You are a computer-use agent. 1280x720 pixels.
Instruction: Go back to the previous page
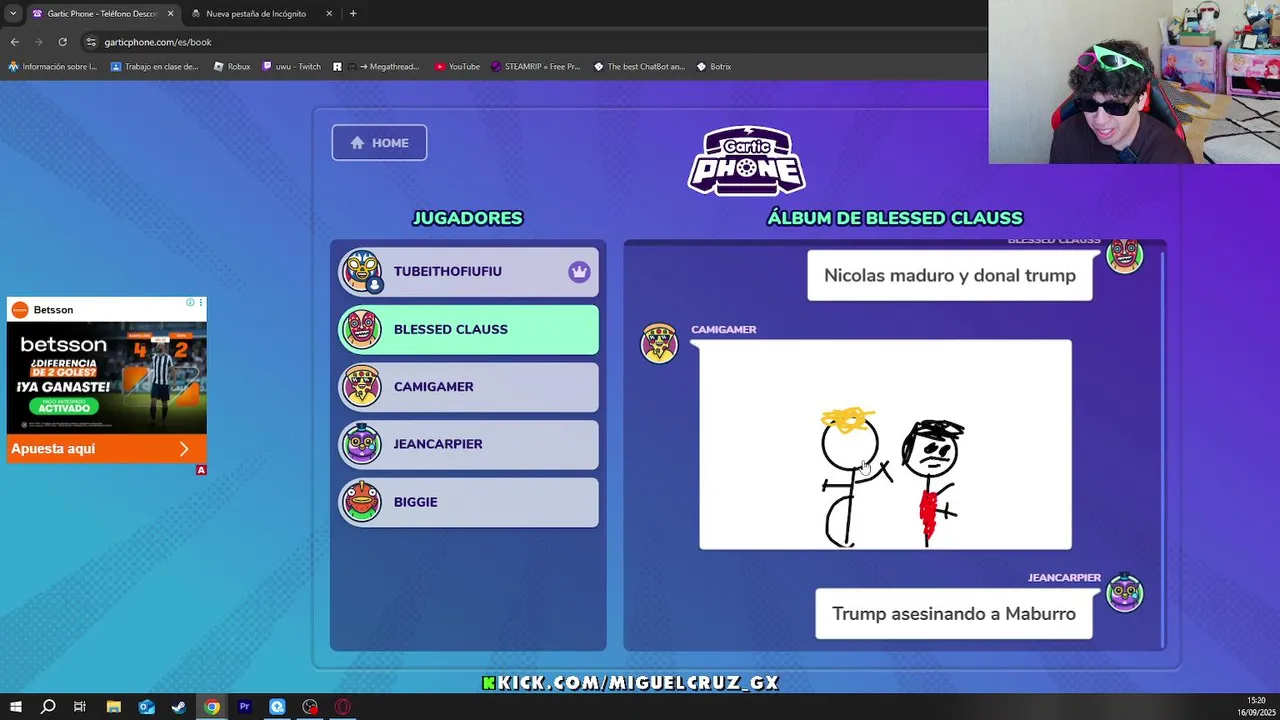[14, 42]
